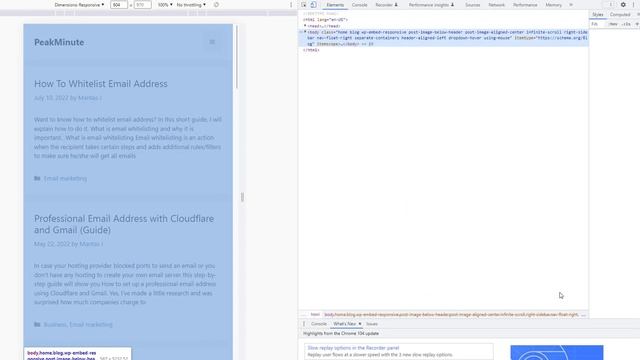
Task: Select the Computed sidebar tab
Action: point(620,15)
